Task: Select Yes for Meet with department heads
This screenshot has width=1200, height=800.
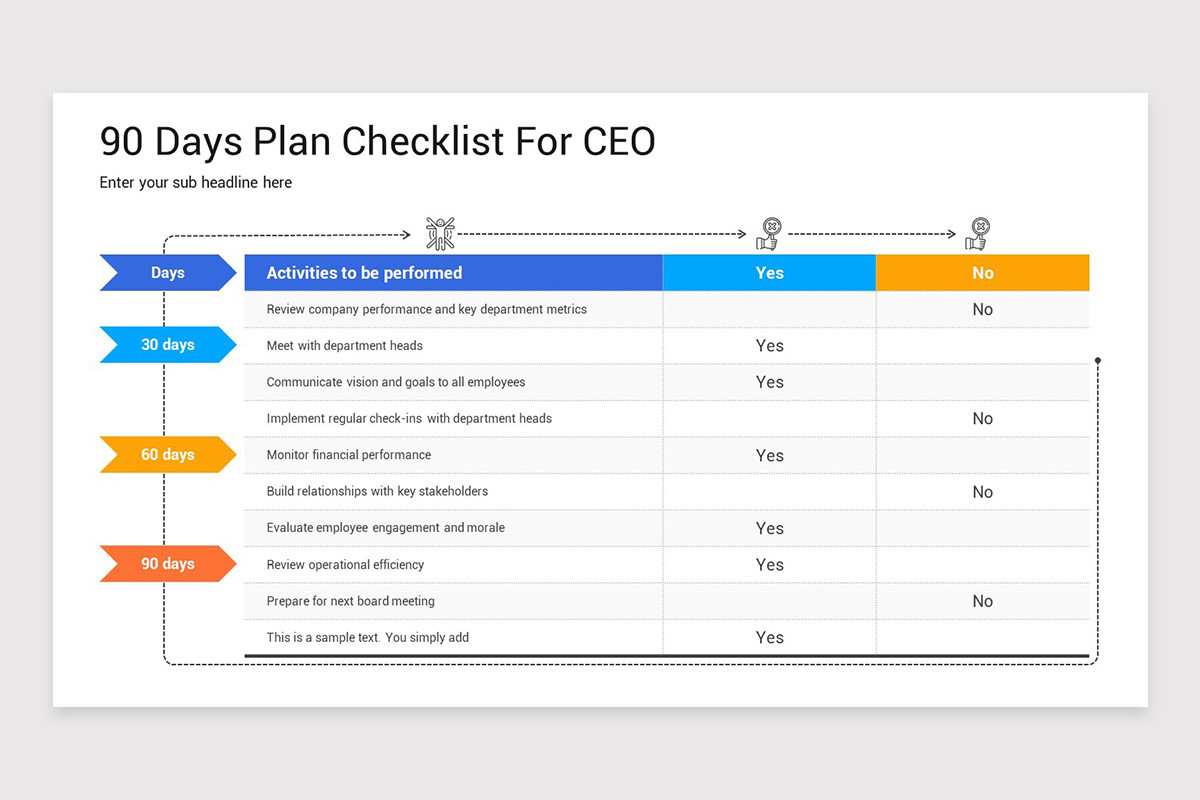Action: (769, 346)
